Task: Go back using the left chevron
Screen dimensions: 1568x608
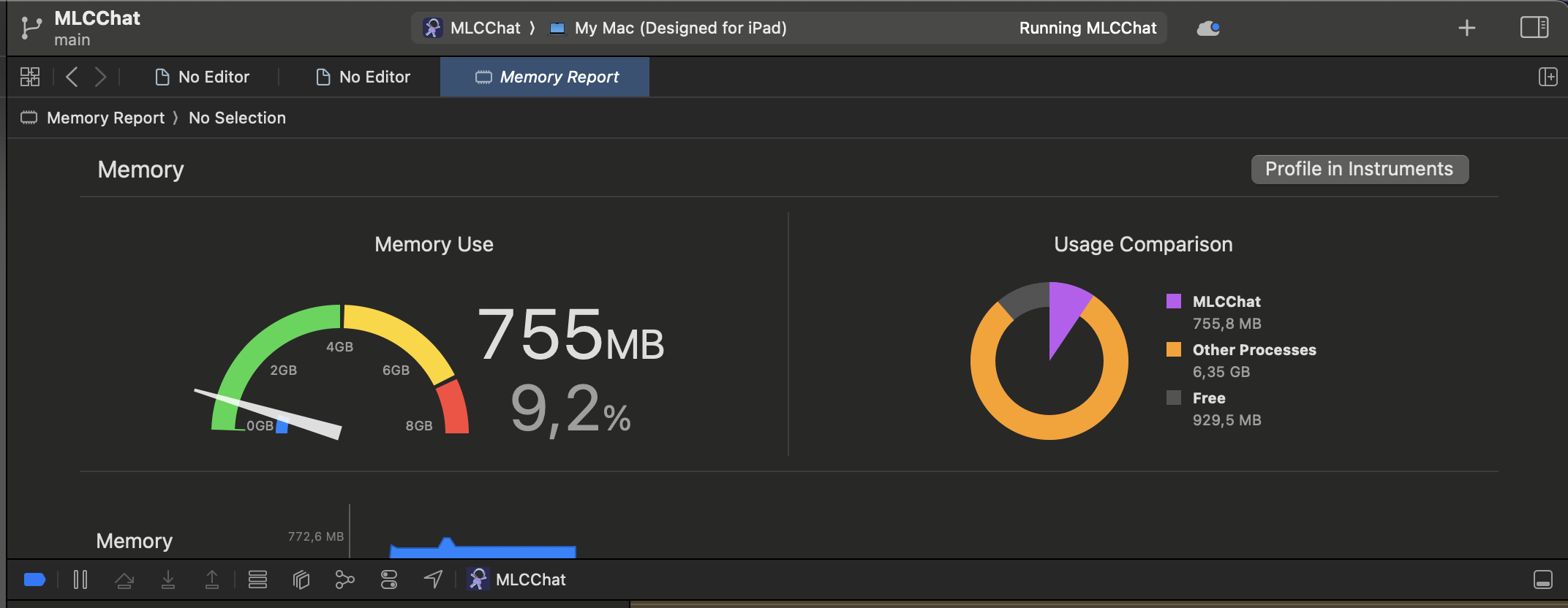Action: (x=72, y=77)
